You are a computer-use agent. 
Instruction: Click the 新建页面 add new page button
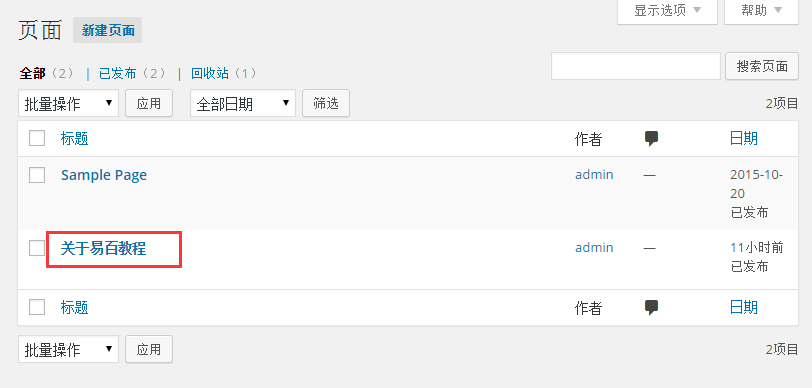(x=108, y=31)
